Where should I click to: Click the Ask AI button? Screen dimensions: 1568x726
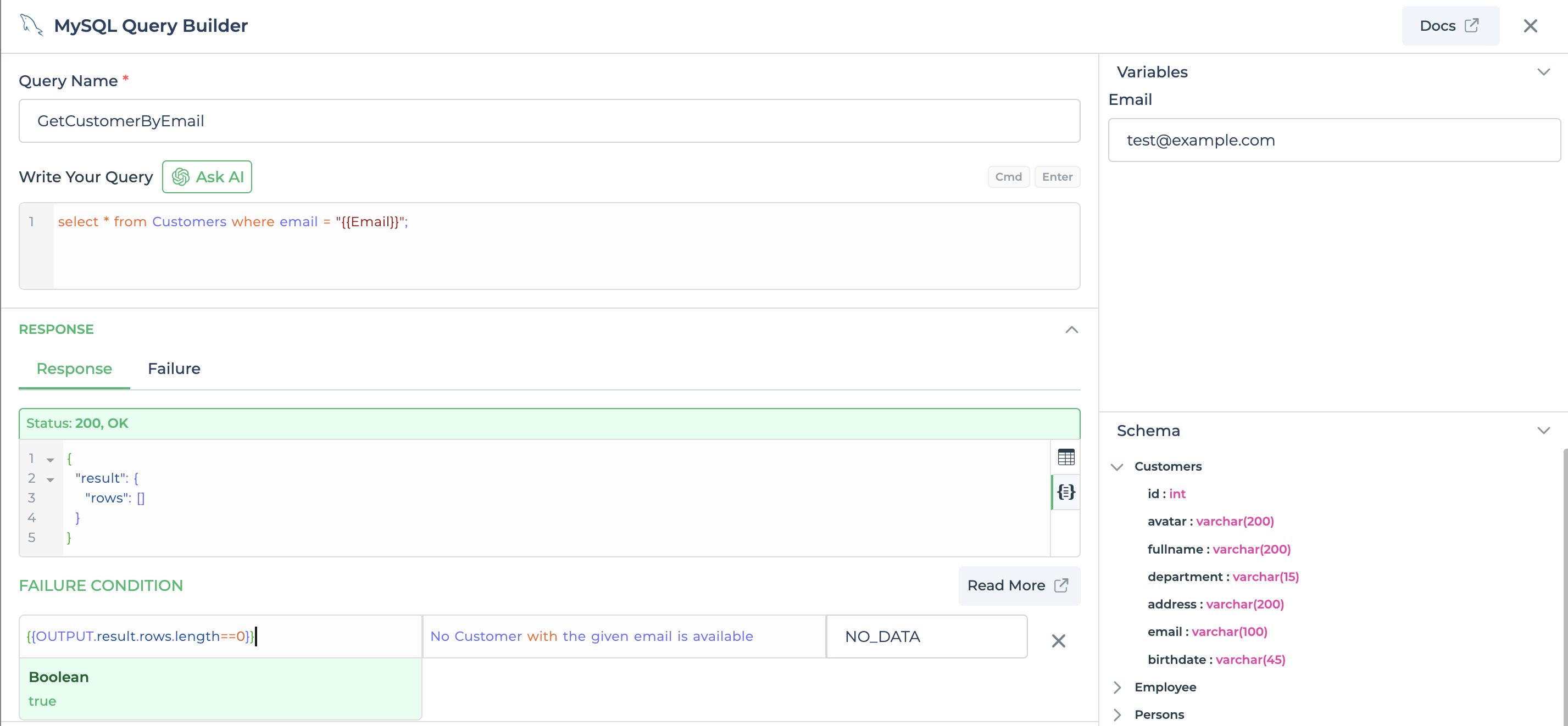(207, 177)
